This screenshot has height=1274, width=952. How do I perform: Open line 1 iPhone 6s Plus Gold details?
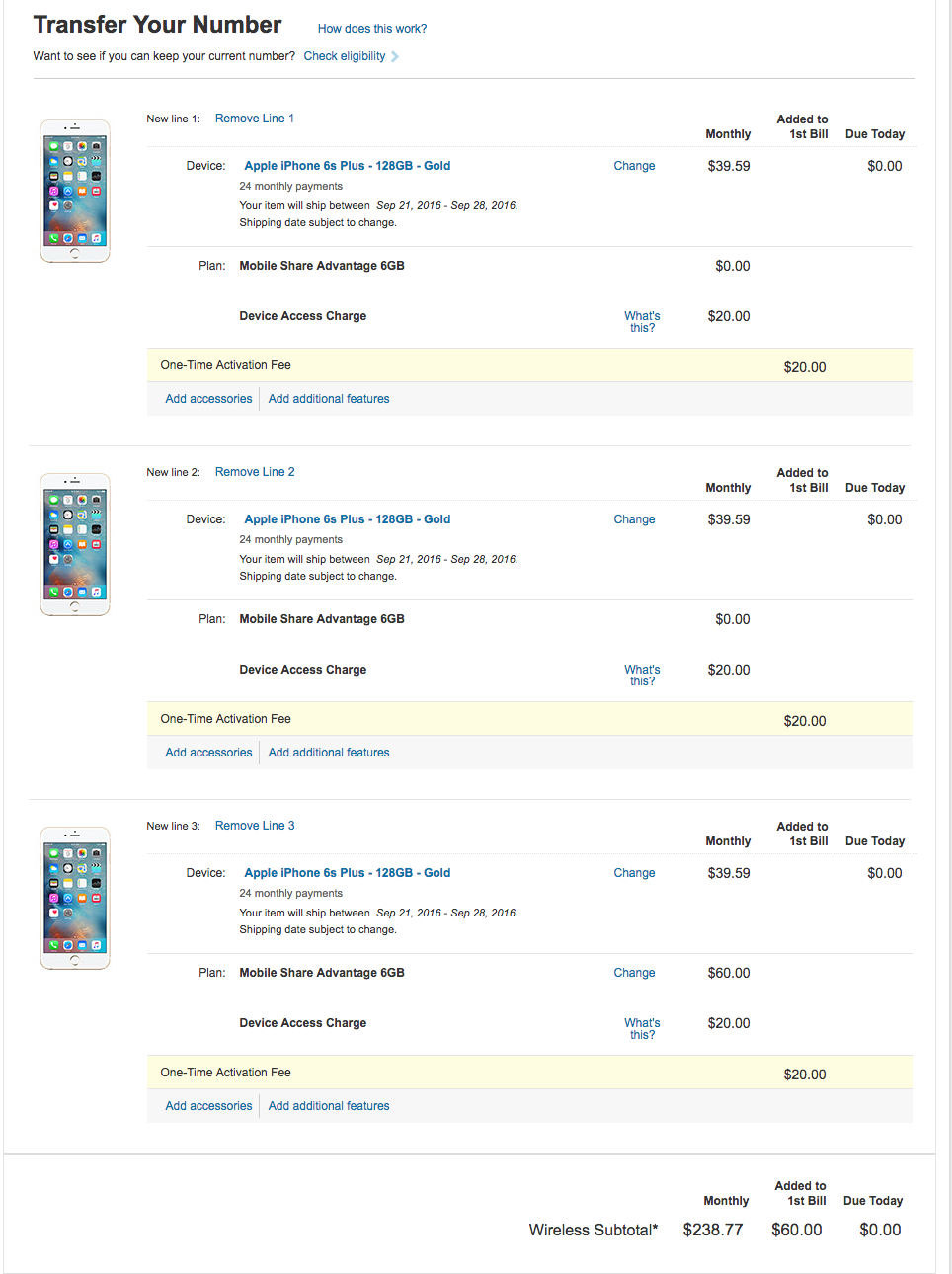(348, 166)
